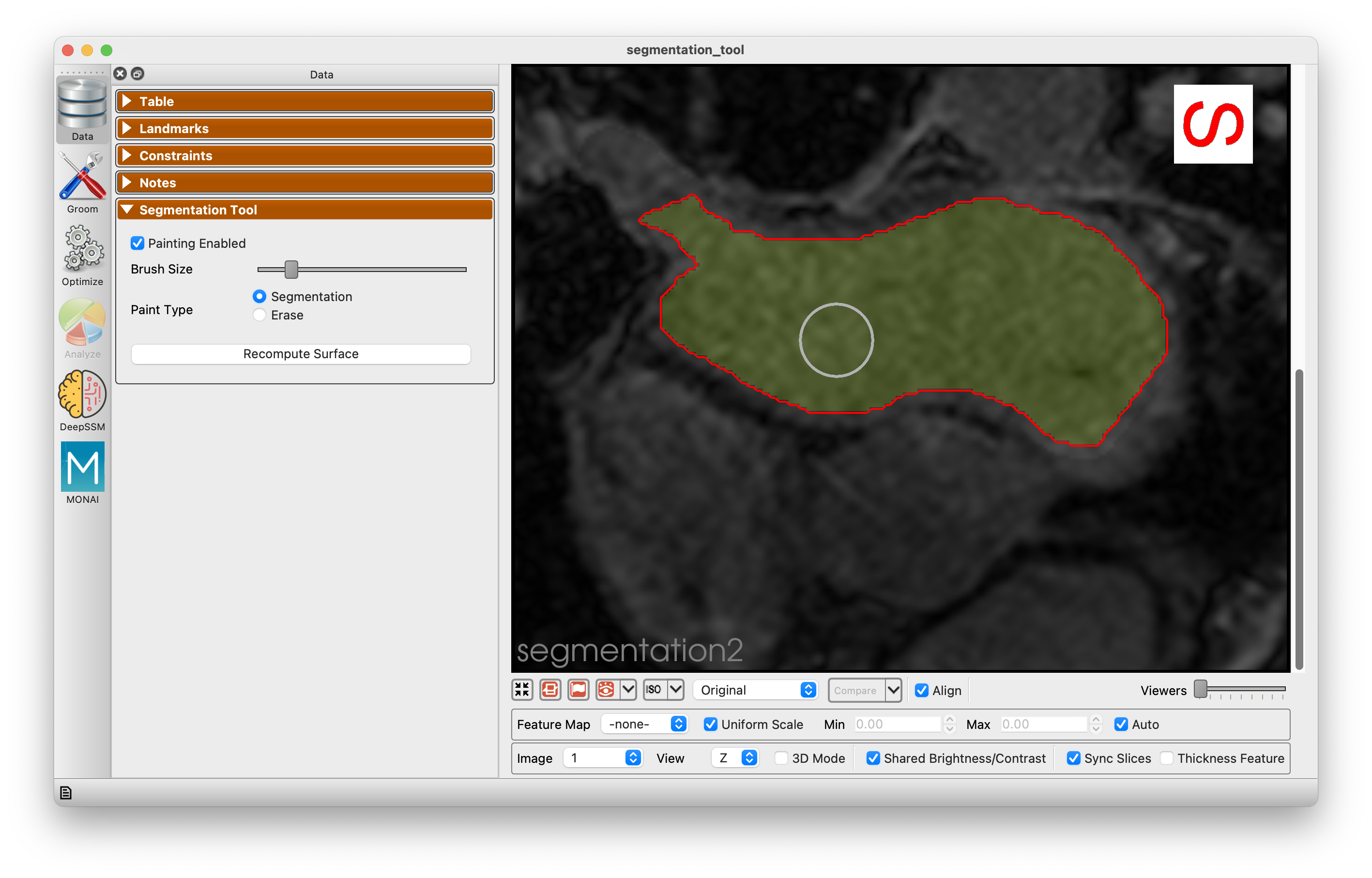1372x878 pixels.
Task: Select the Erase paint type
Action: (x=259, y=315)
